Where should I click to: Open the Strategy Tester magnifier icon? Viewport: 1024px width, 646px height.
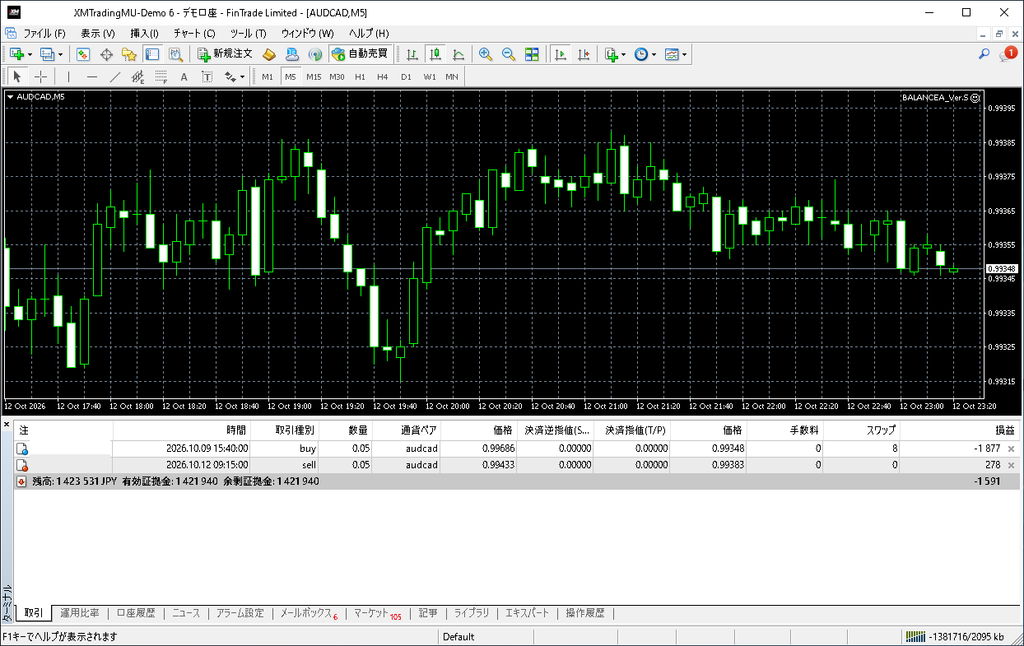pyautogui.click(x=176, y=55)
